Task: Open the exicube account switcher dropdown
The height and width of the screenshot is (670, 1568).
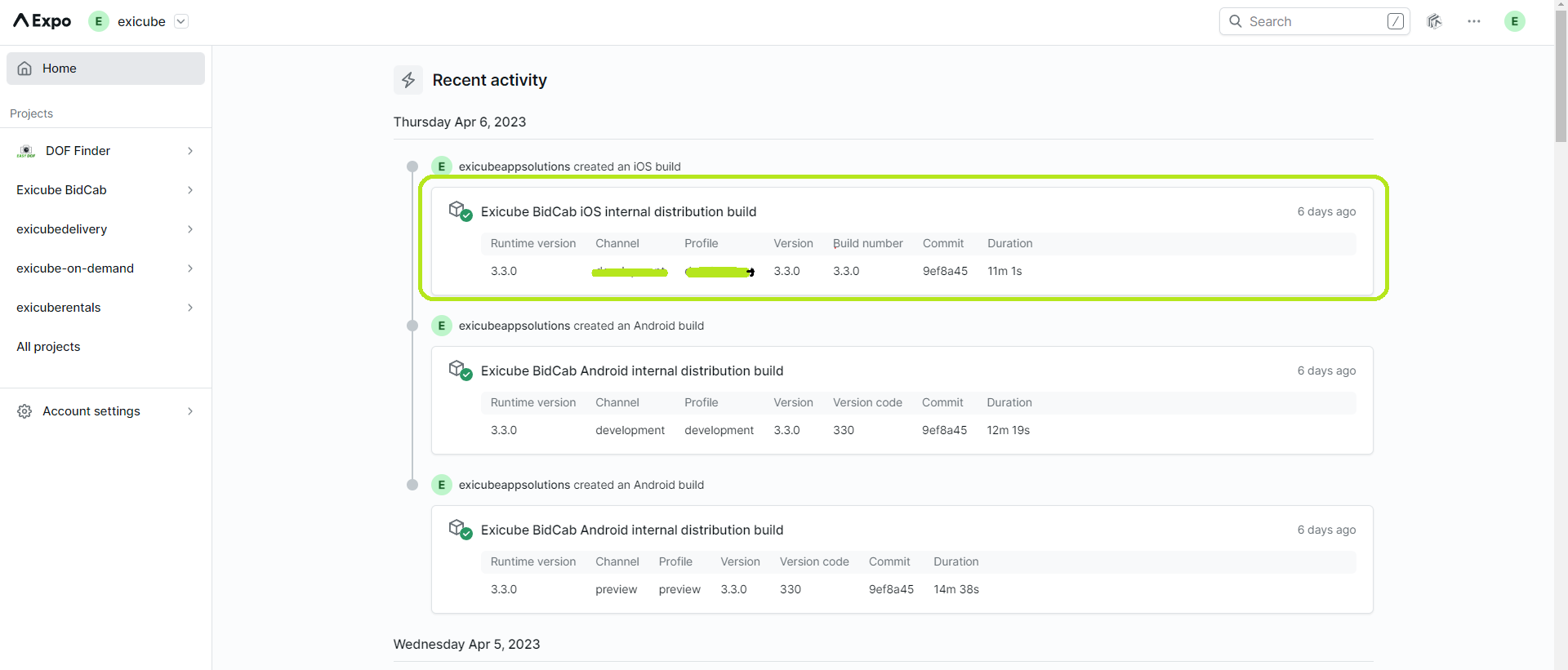Action: [x=181, y=21]
